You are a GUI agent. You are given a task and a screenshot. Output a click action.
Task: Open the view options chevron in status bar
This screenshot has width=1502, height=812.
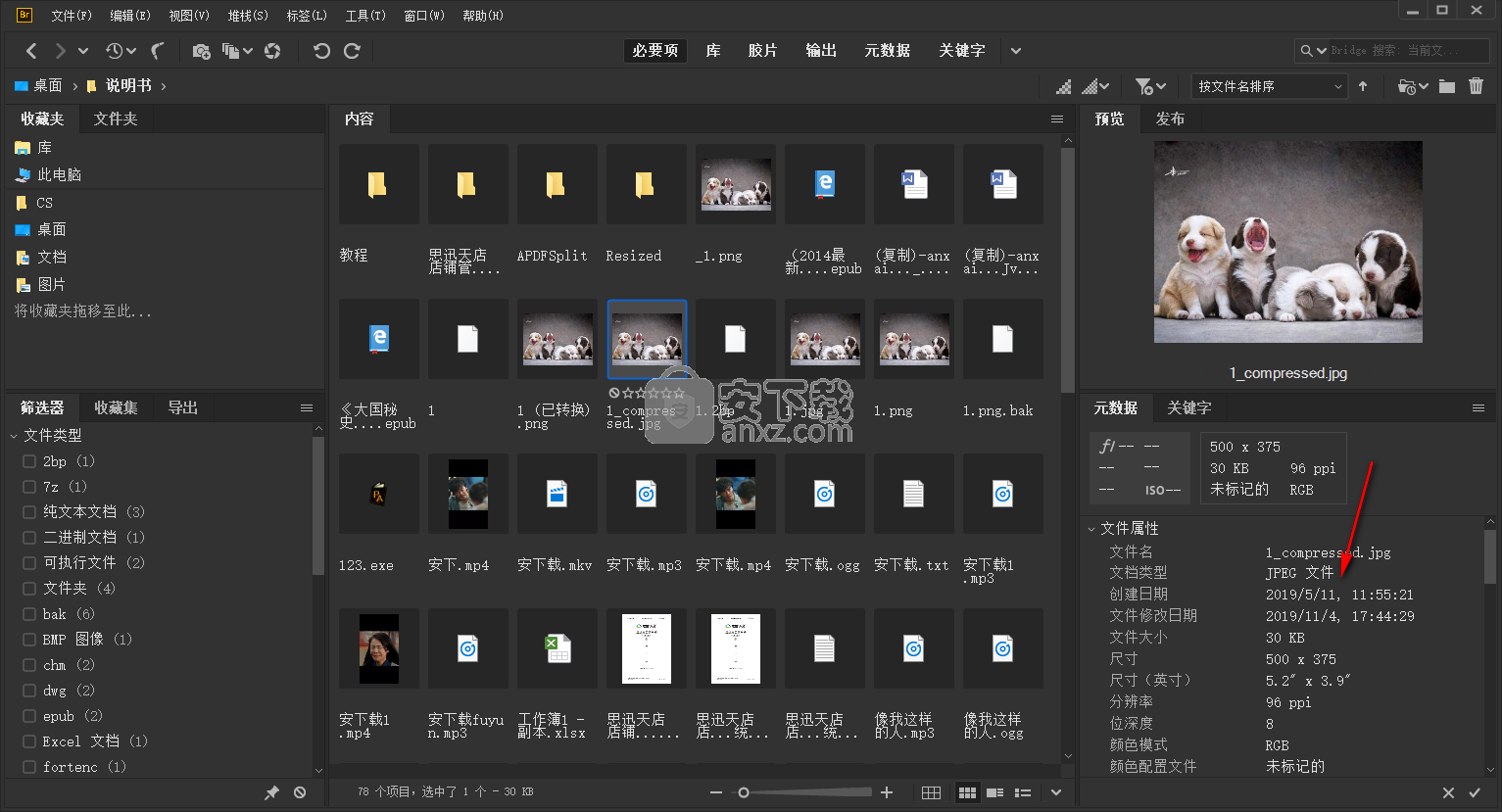(1056, 792)
